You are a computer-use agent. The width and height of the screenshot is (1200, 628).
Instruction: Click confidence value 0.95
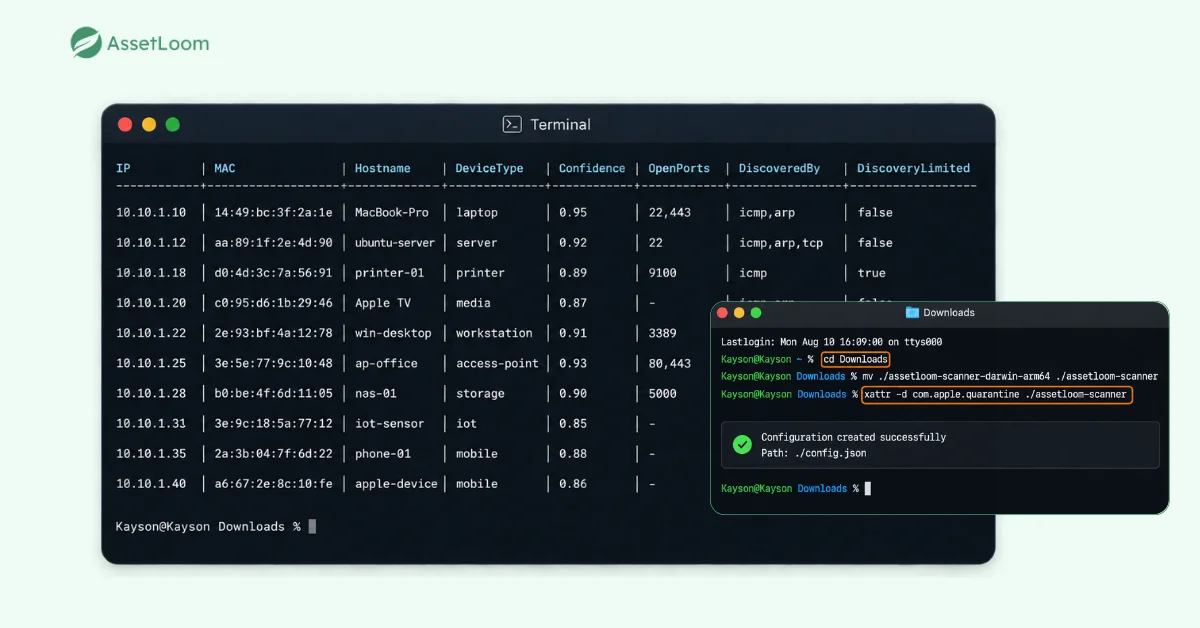point(574,213)
